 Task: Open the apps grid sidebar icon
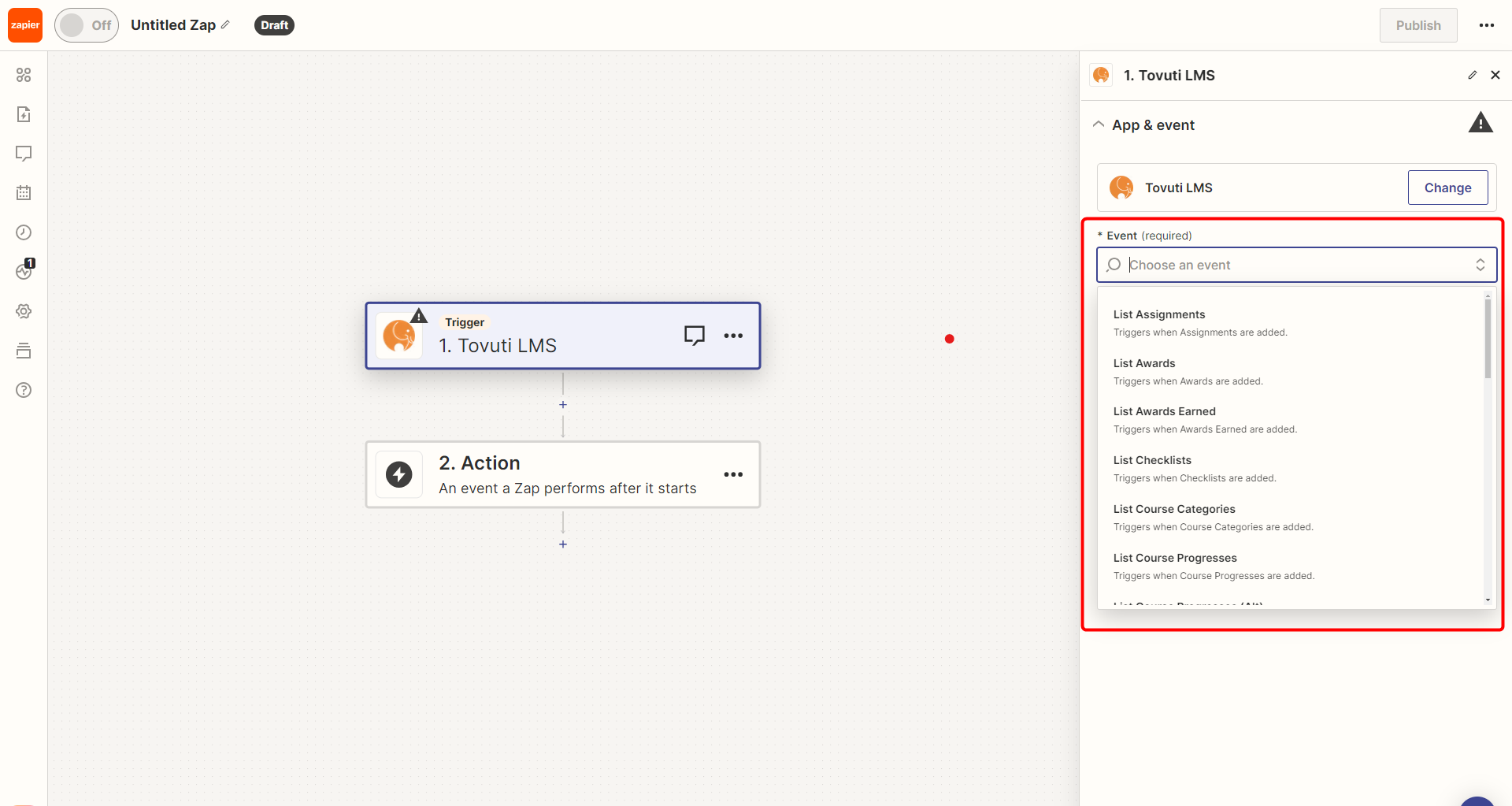(24, 75)
